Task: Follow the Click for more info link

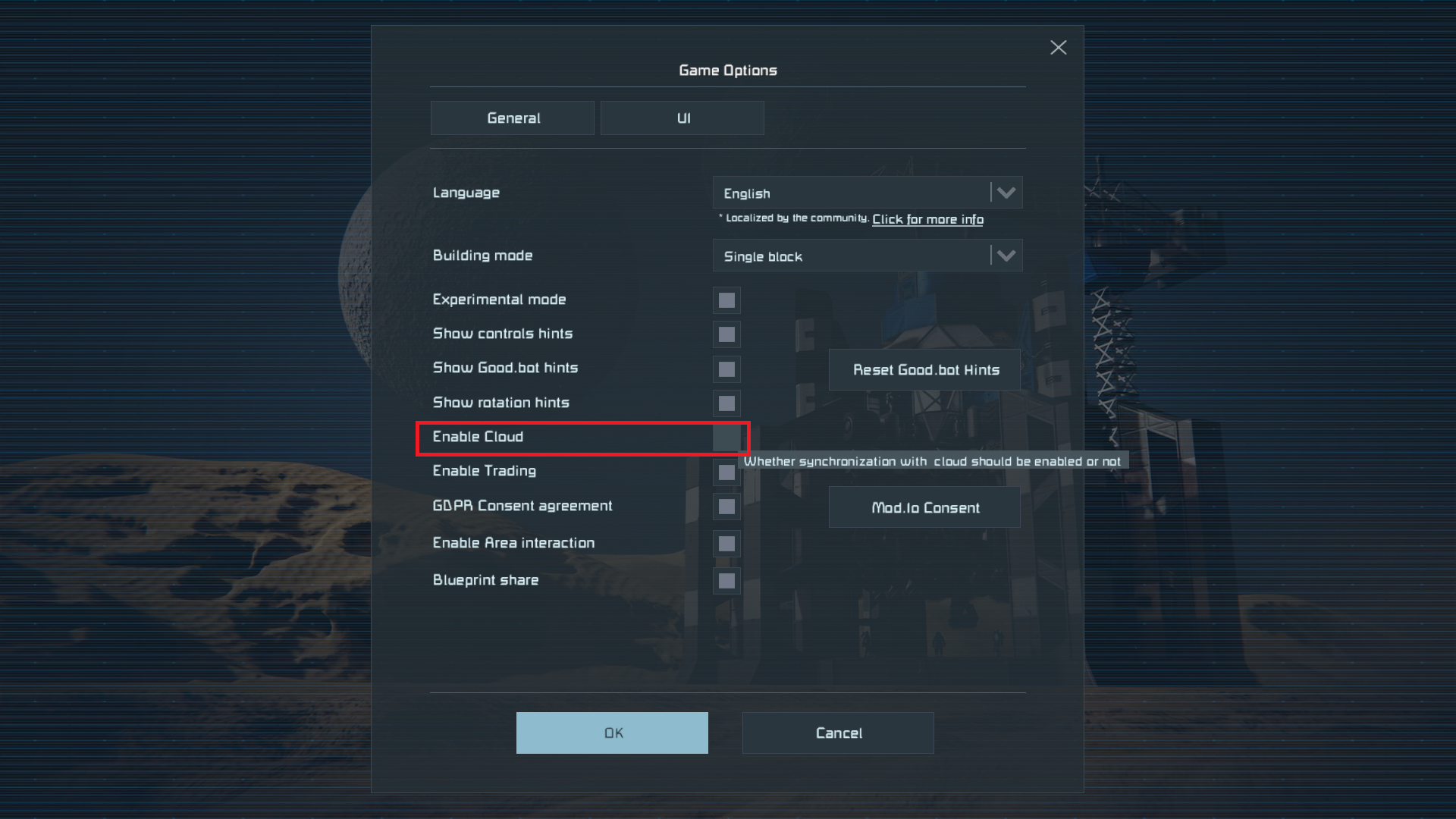Action: click(x=927, y=219)
